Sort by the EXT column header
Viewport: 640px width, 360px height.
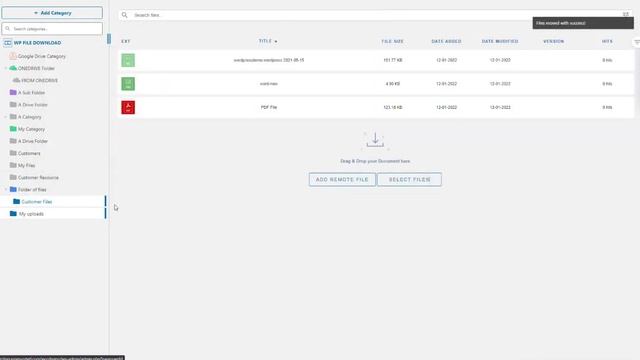tap(126, 42)
